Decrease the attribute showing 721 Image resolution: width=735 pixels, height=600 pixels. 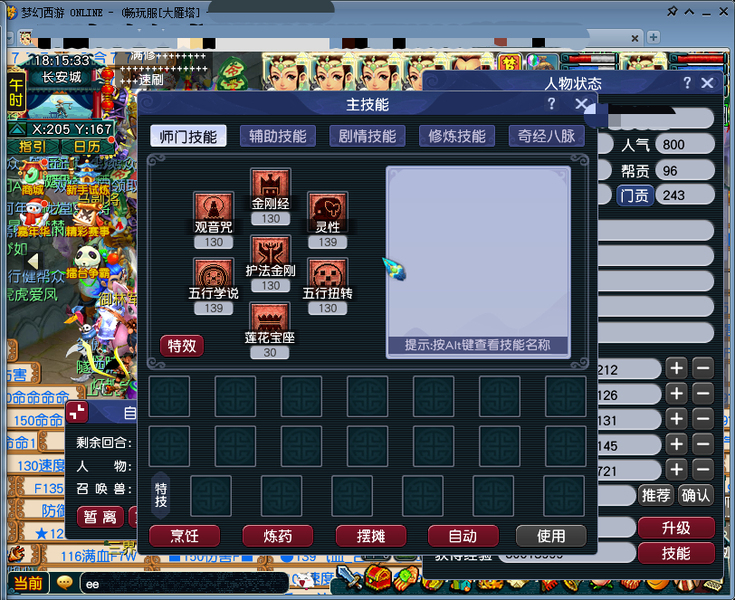point(703,470)
